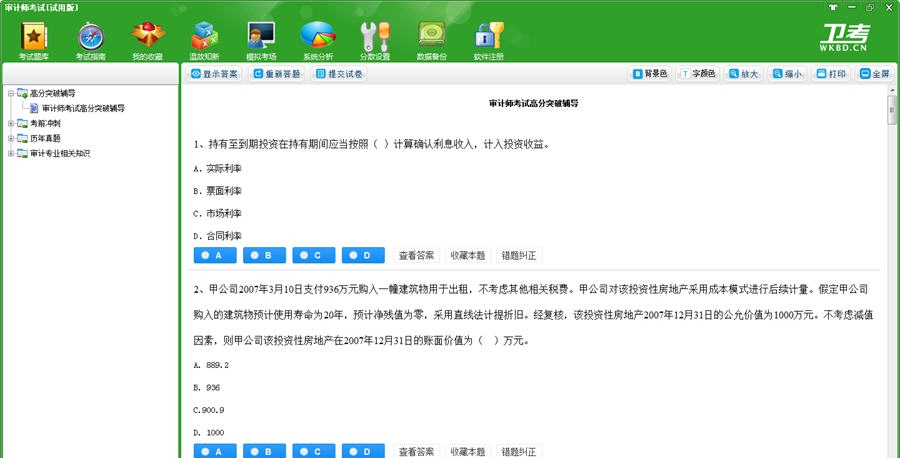Click the scrollbar up arrow
This screenshot has width=900, height=458.
click(891, 90)
